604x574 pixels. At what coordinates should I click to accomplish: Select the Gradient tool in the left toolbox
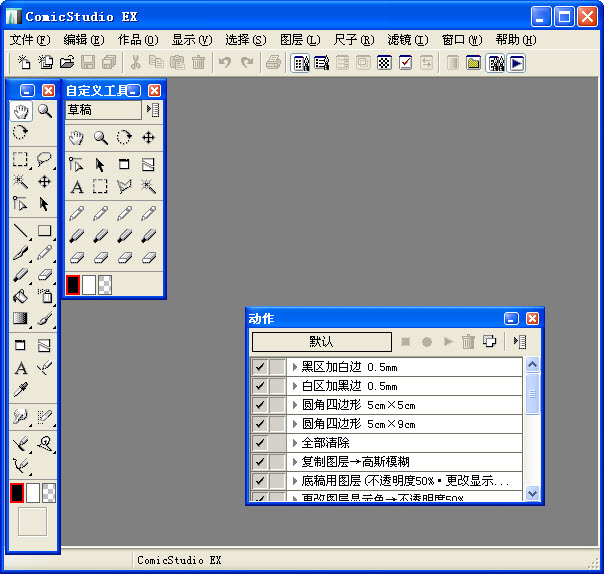point(21,319)
